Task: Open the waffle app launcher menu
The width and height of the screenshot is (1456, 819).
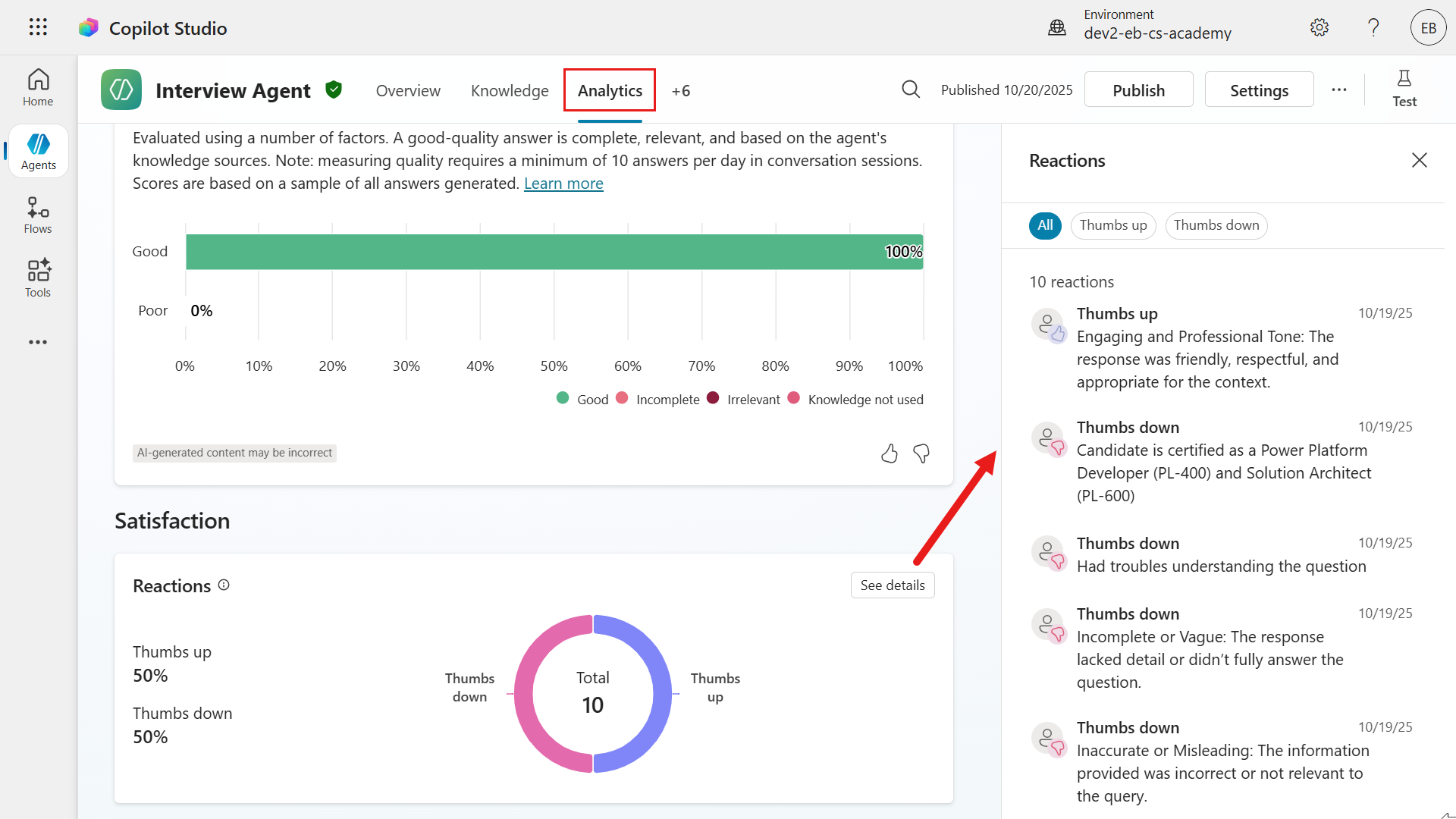Action: click(x=37, y=27)
